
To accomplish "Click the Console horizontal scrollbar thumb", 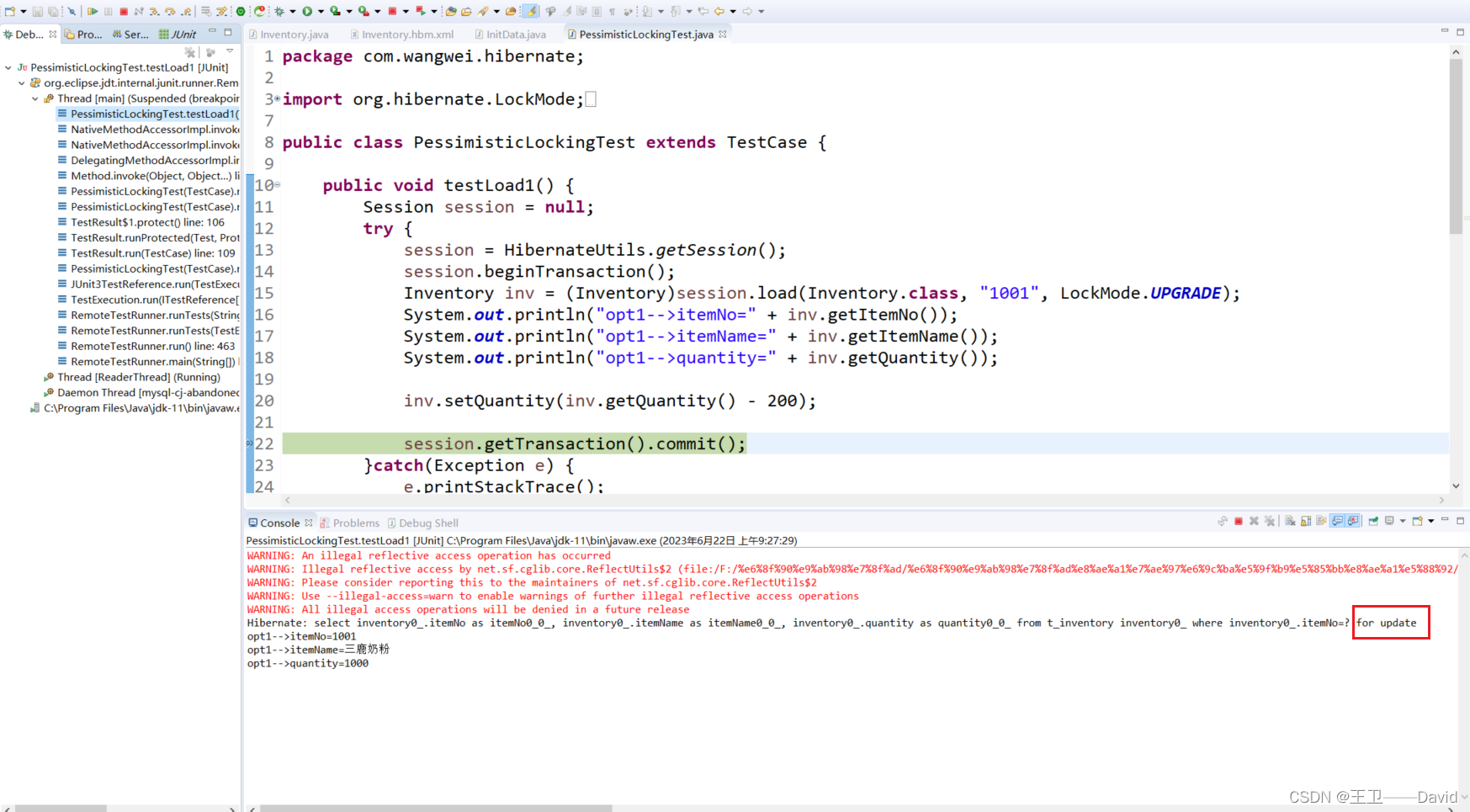I will [436, 808].
